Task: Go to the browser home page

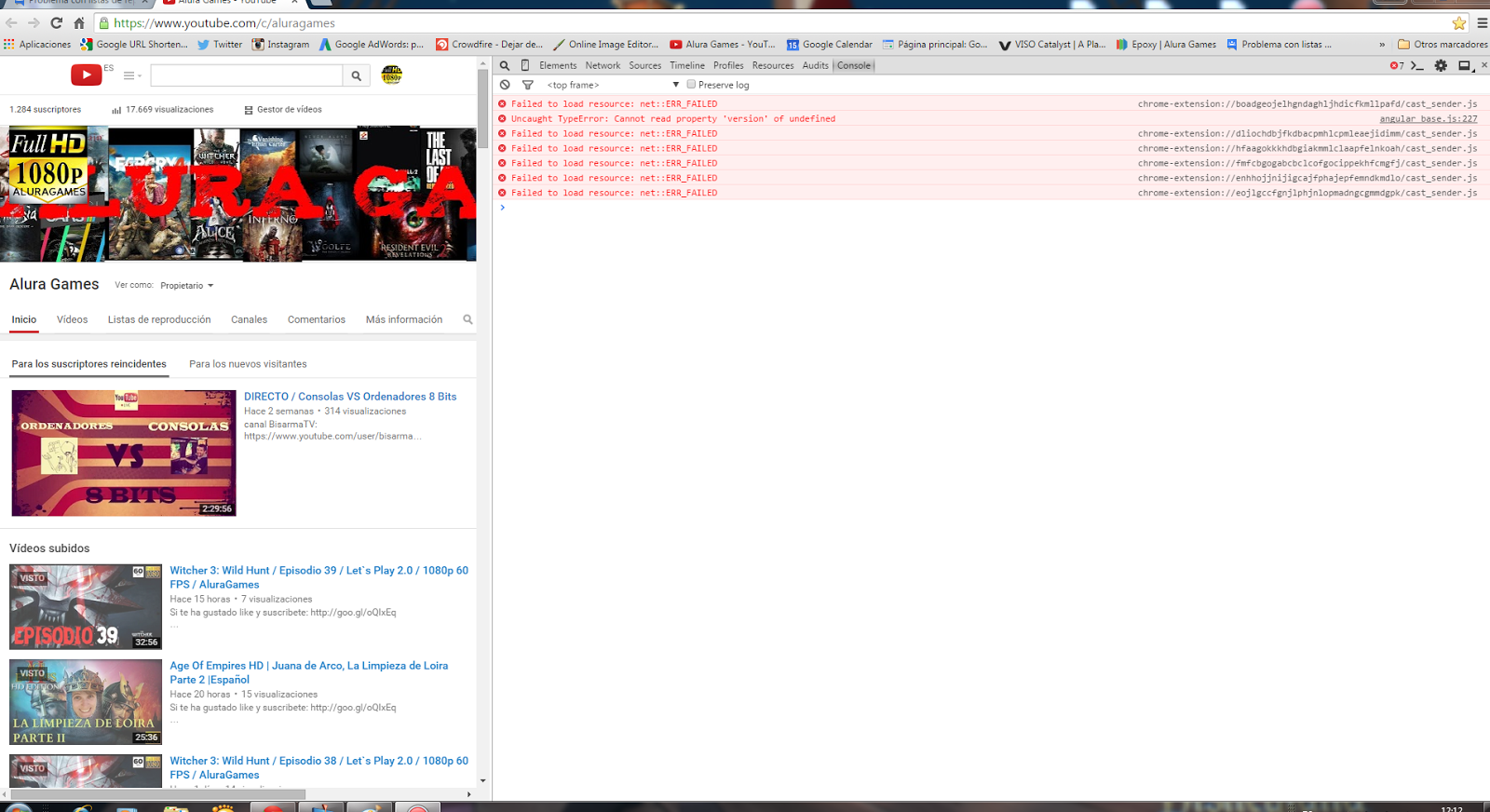Action: (x=79, y=23)
